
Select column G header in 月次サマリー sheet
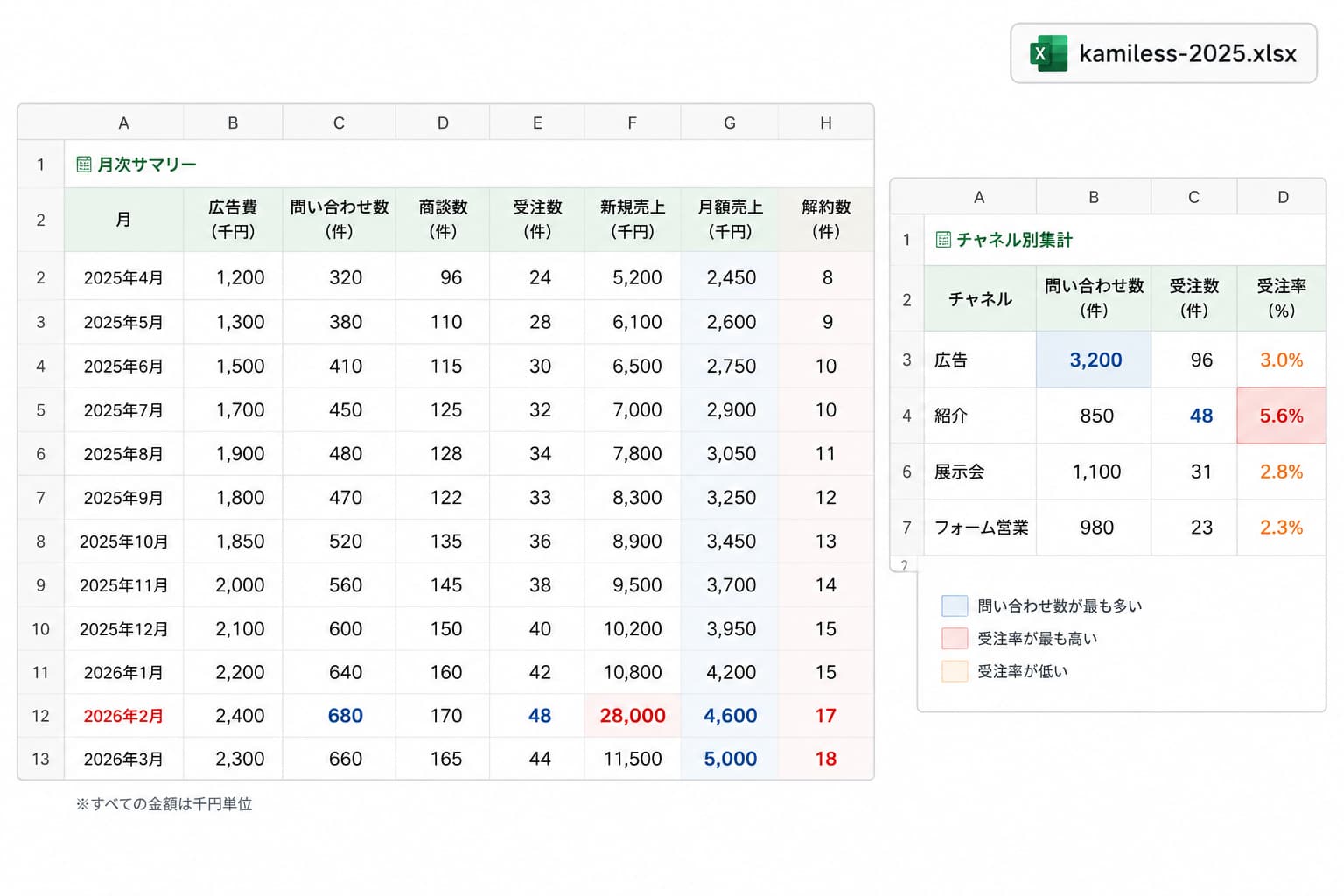[x=730, y=122]
